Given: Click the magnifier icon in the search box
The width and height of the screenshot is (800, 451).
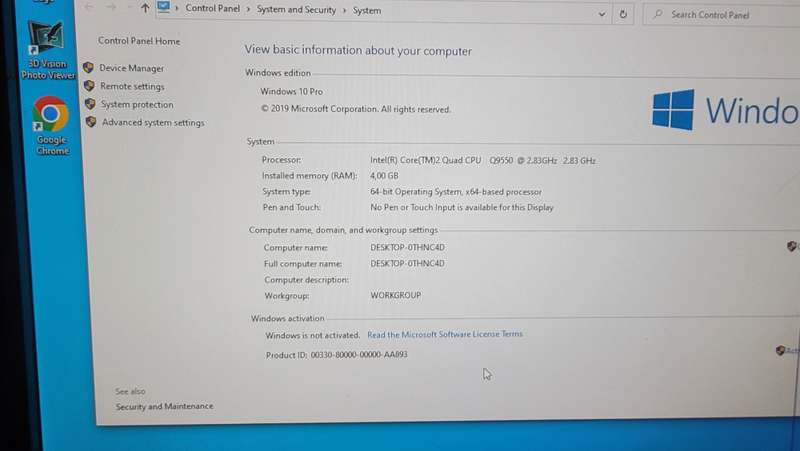Looking at the screenshot, I should [658, 14].
